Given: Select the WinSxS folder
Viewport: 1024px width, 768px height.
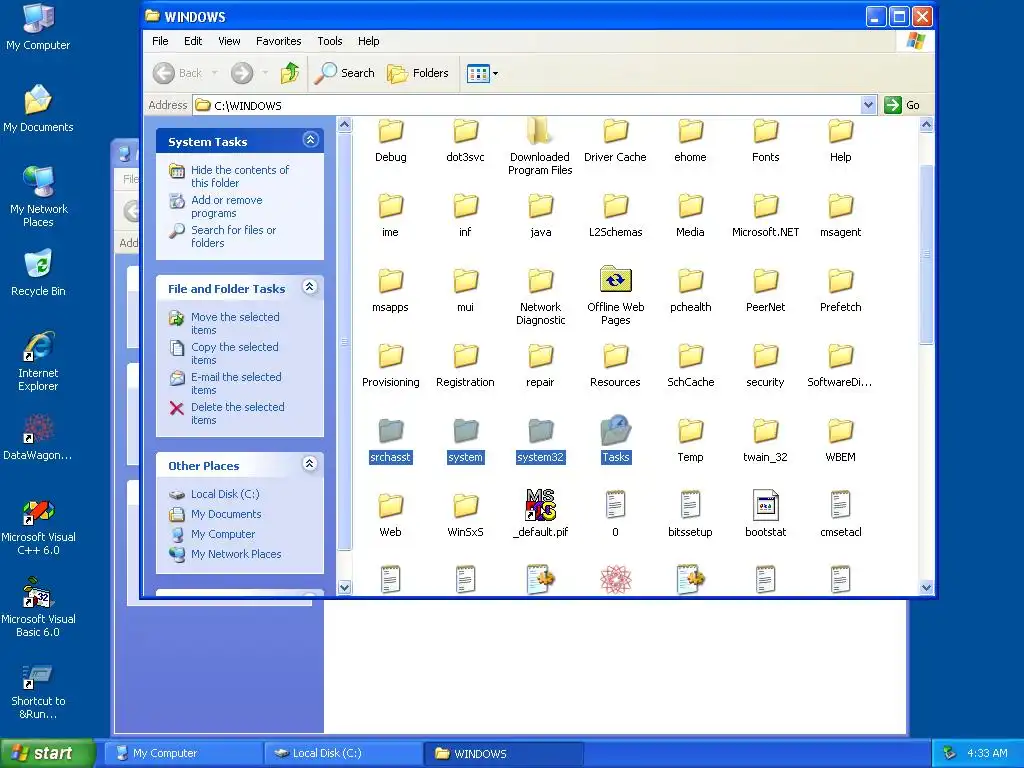Looking at the screenshot, I should (465, 514).
